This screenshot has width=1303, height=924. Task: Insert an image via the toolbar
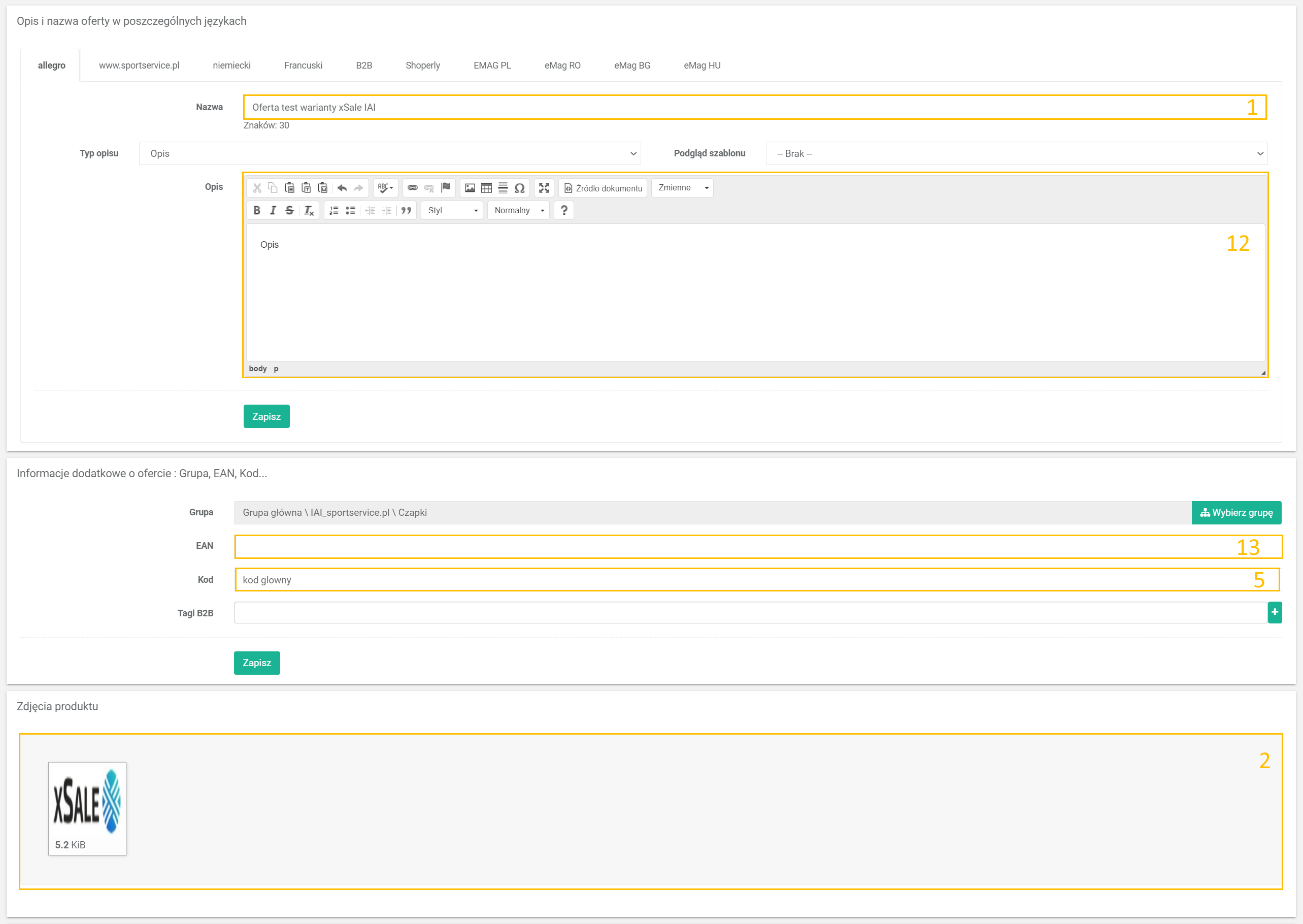coord(470,188)
